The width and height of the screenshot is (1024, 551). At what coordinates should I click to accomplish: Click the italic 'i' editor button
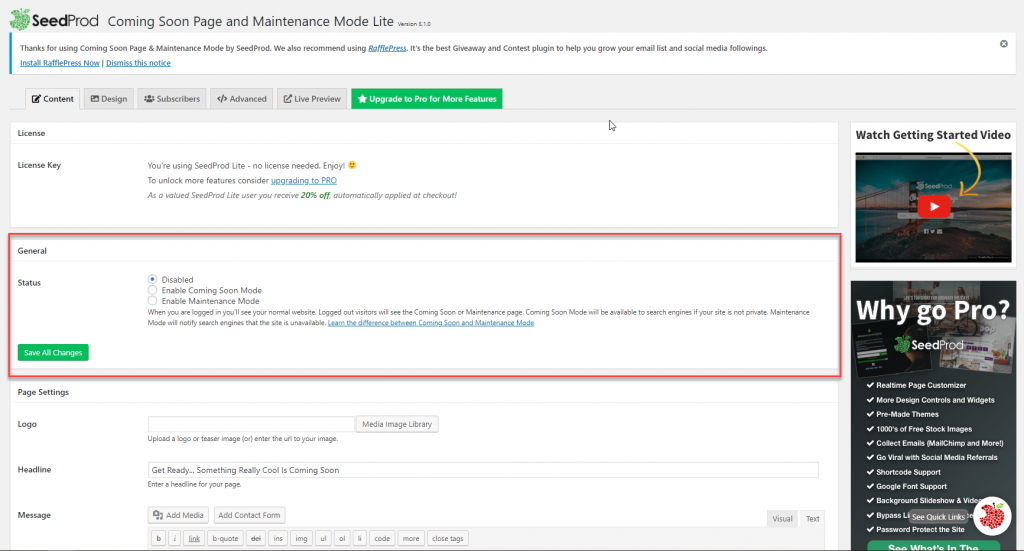175,538
